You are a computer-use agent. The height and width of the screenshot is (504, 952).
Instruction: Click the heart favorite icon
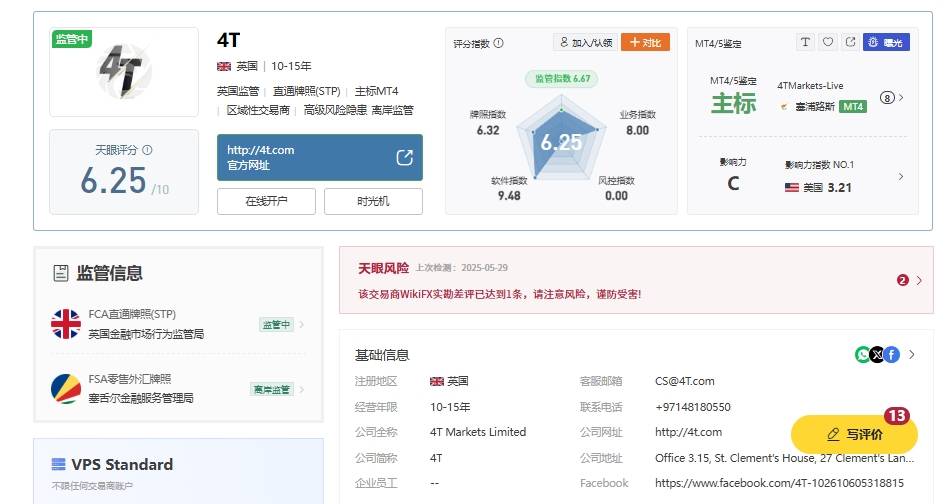[828, 42]
